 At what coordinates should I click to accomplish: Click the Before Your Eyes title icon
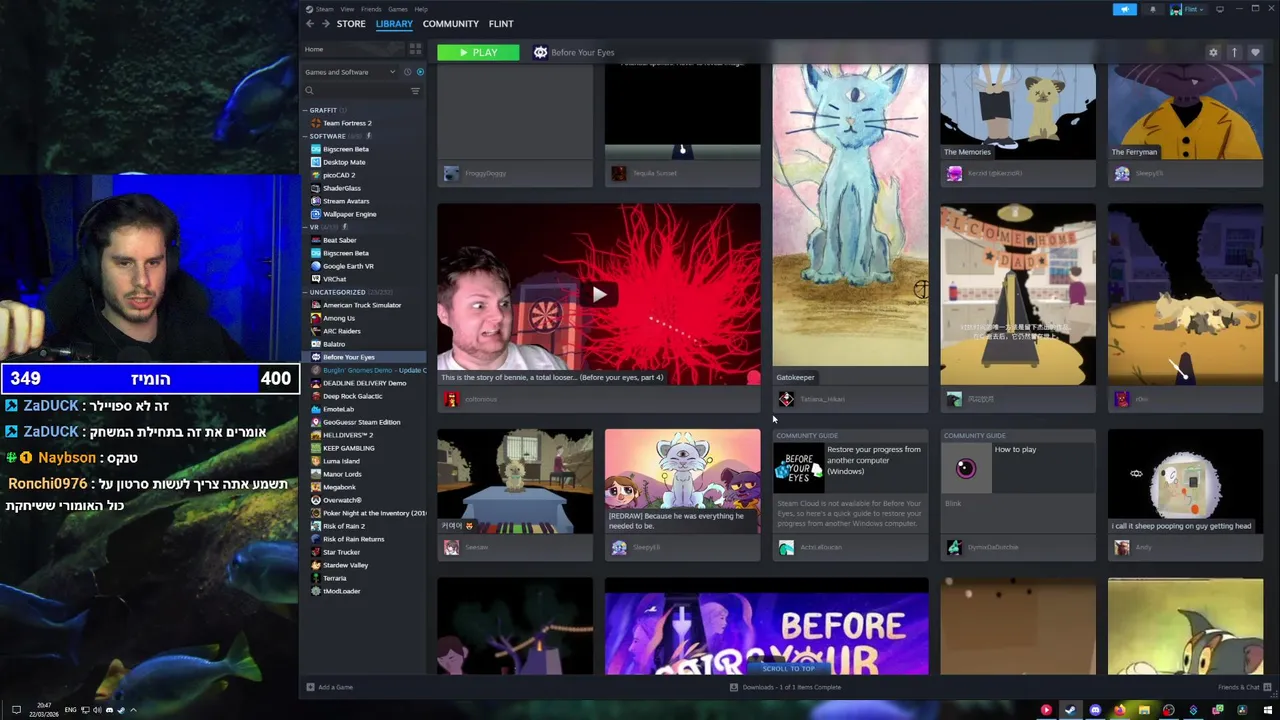point(541,52)
